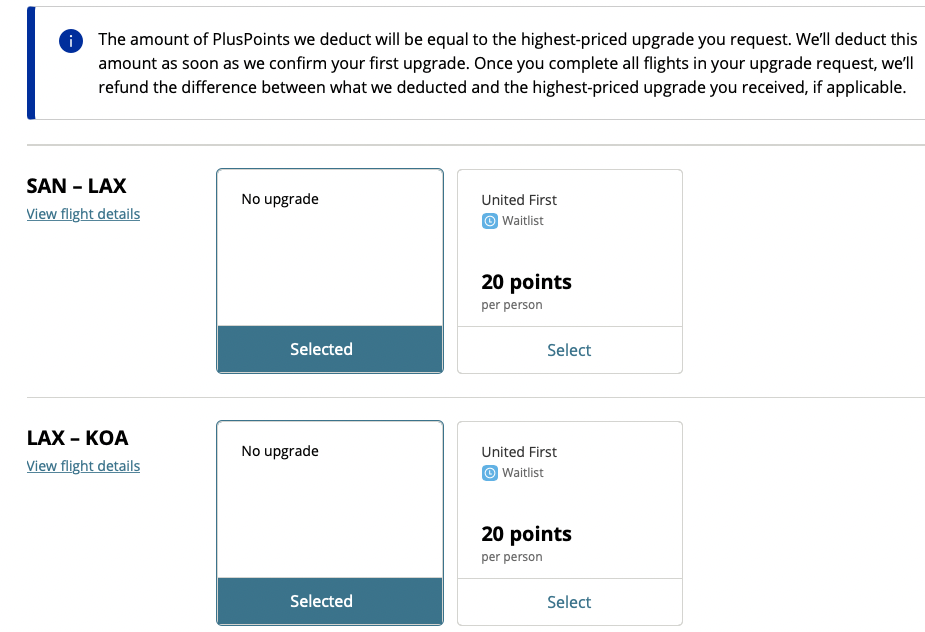Select United First upgrade for SAN – LAX
925x632 pixels.
click(x=569, y=350)
